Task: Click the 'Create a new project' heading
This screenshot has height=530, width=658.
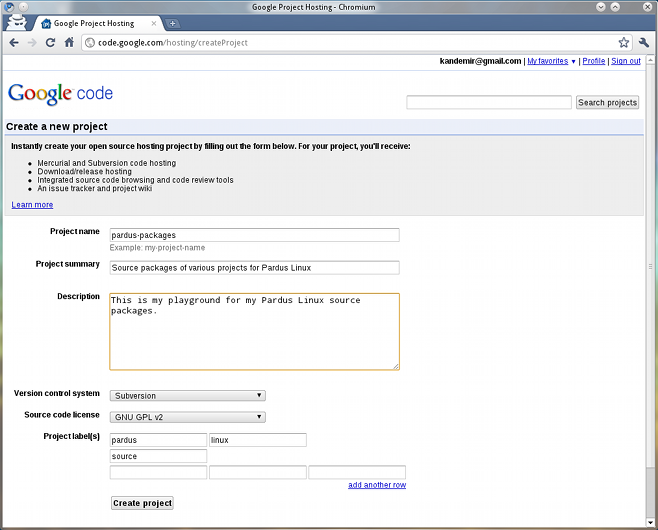Action: click(x=57, y=127)
